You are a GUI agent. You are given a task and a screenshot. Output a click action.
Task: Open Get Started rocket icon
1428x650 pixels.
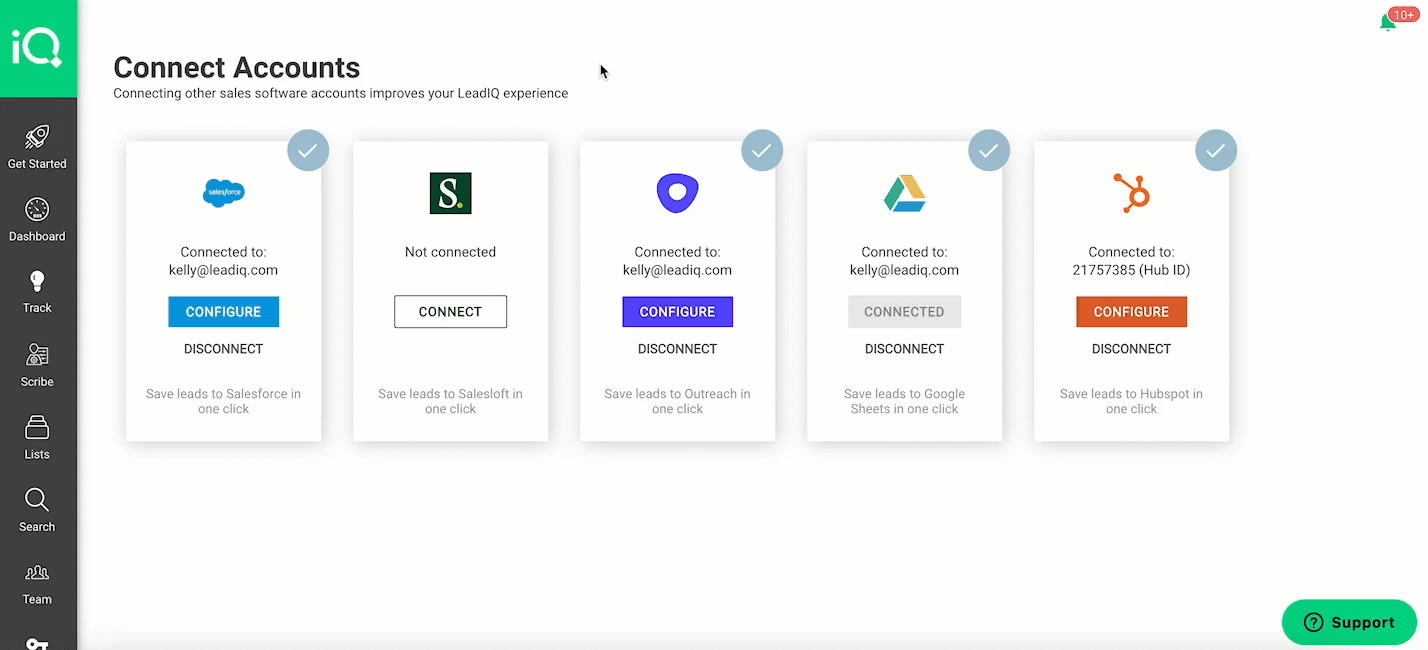pos(37,138)
